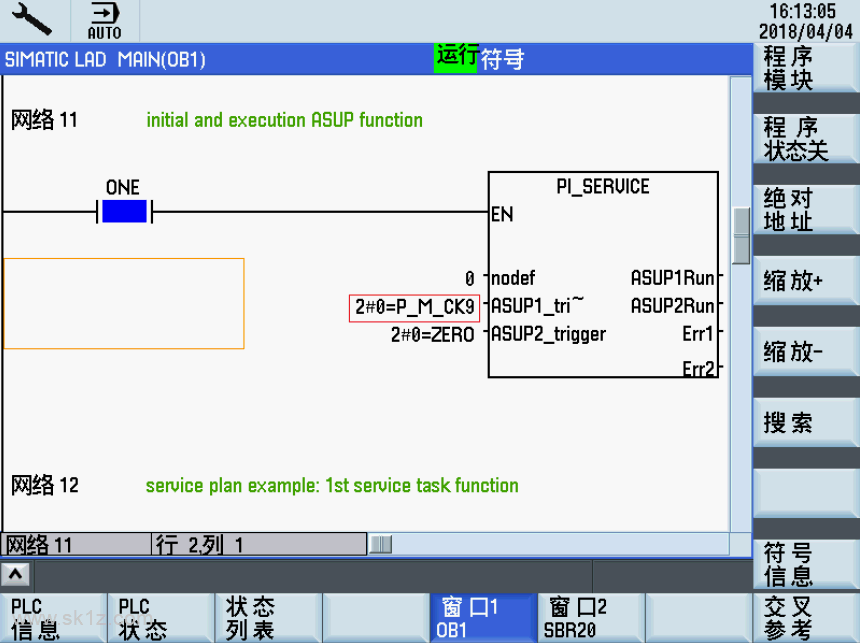The height and width of the screenshot is (643, 860).
Task: Open 交叉参考 cross reference softkey
Action: pyautogui.click(x=805, y=618)
